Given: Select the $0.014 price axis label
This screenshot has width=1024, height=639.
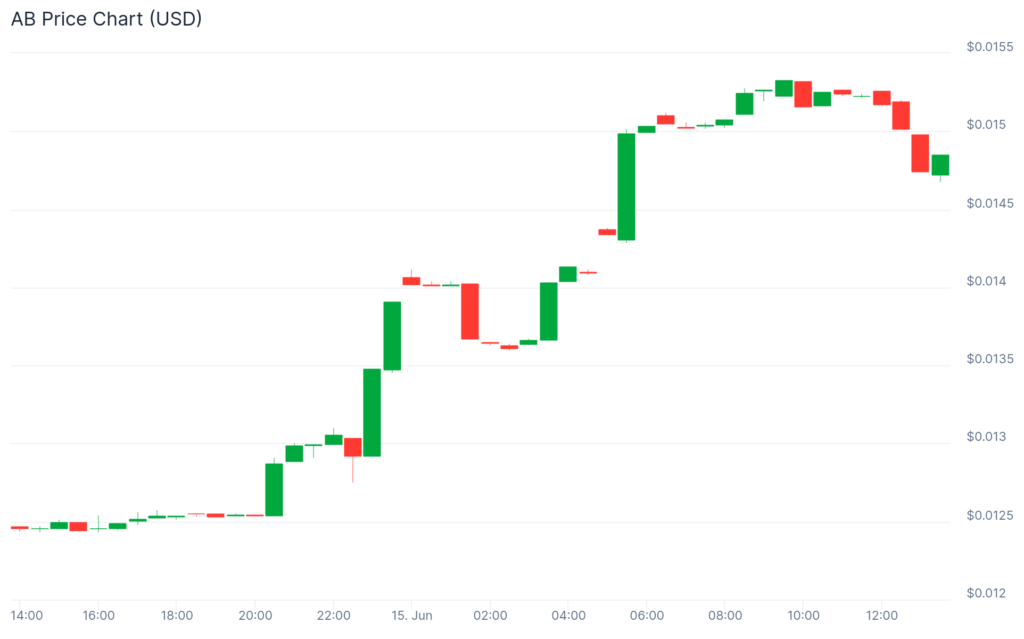Looking at the screenshot, I should [988, 281].
